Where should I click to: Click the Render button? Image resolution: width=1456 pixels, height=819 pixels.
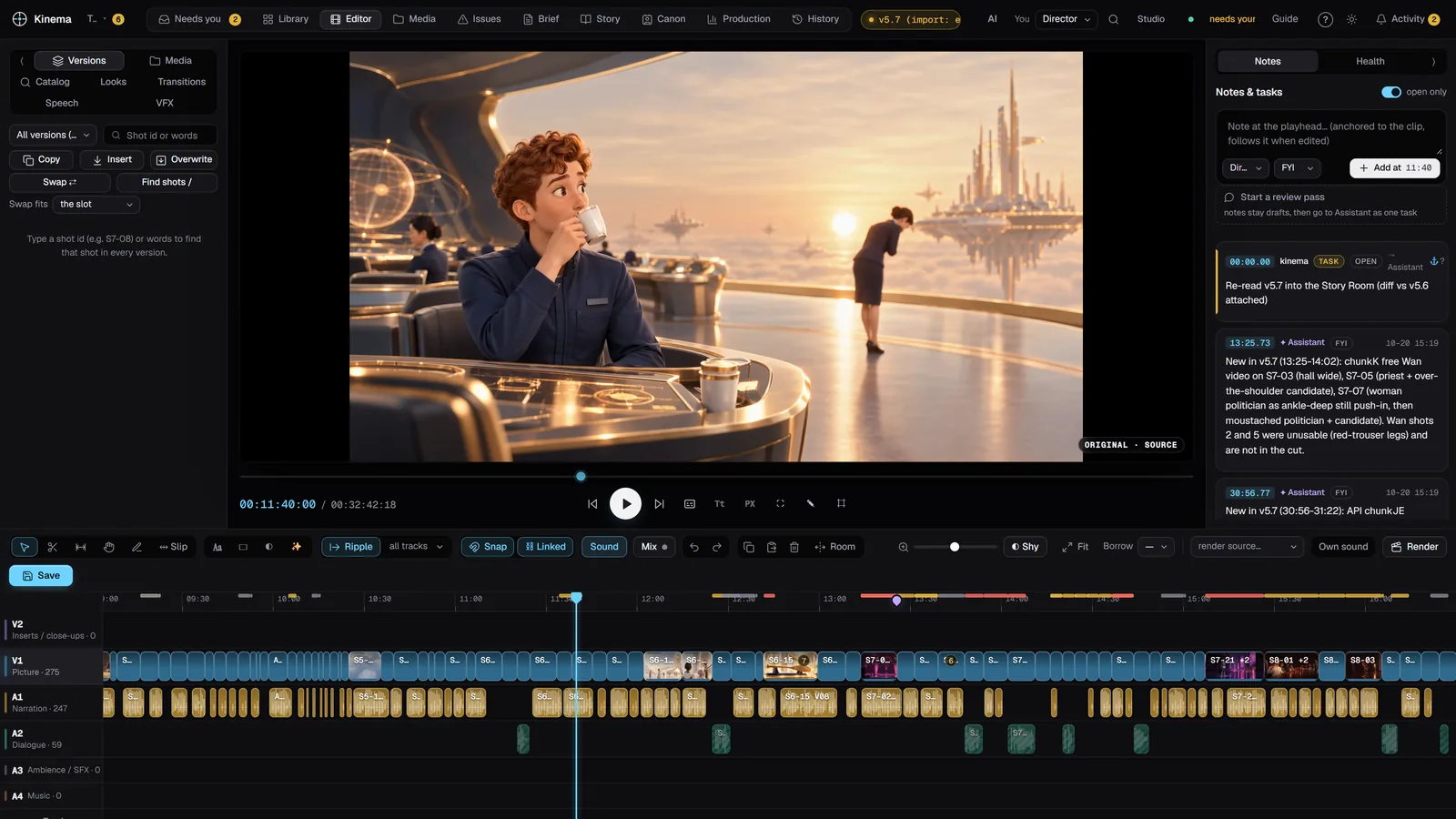pyautogui.click(x=1414, y=547)
